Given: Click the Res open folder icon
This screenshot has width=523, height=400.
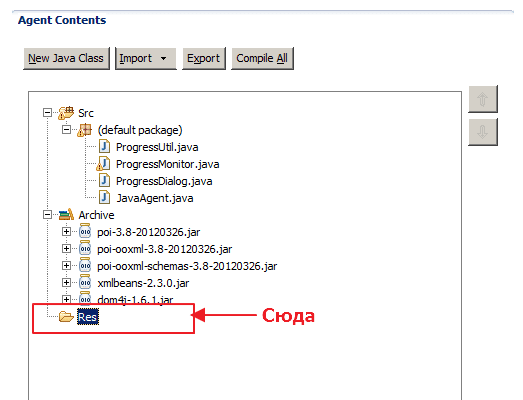Looking at the screenshot, I should click(x=66, y=316).
